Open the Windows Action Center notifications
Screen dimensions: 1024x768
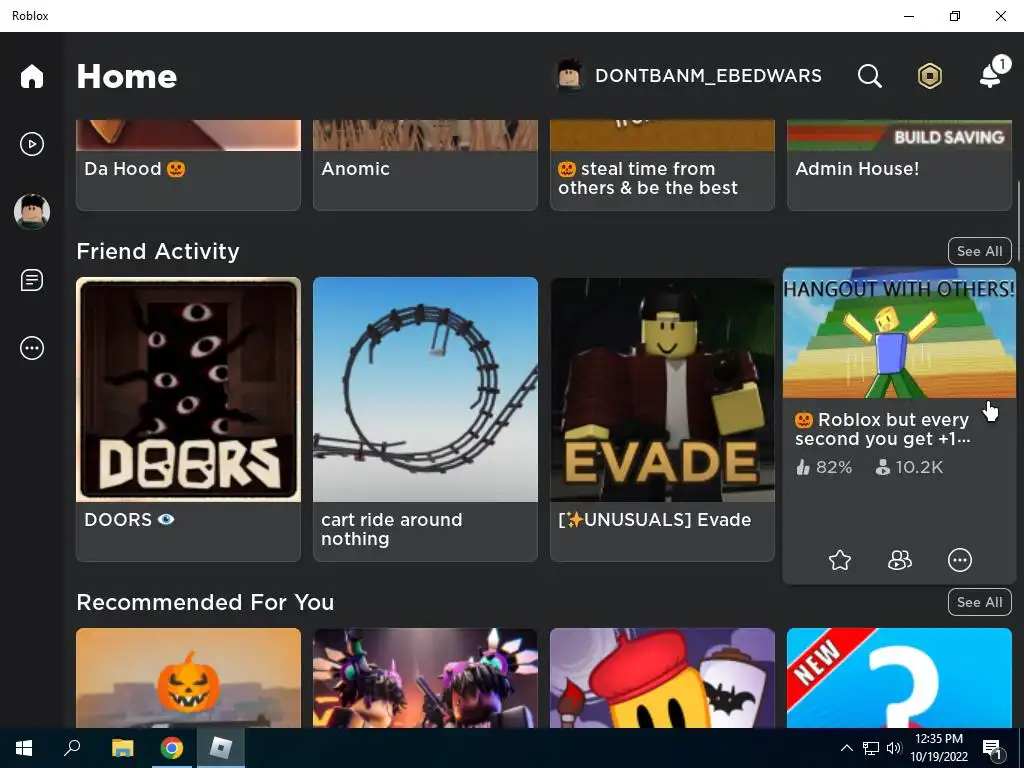[993, 748]
